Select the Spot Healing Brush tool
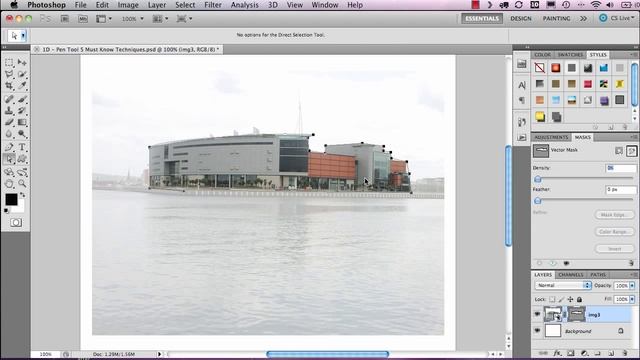640x360 pixels. [9, 99]
